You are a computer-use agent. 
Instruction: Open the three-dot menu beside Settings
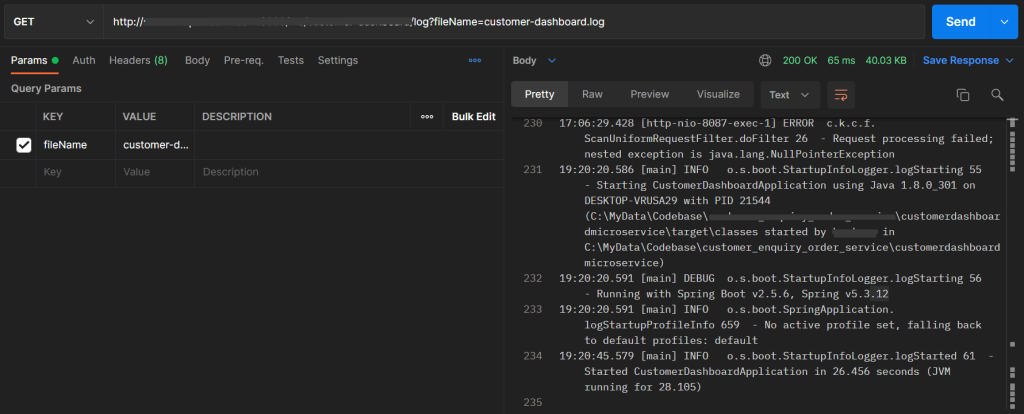475,60
